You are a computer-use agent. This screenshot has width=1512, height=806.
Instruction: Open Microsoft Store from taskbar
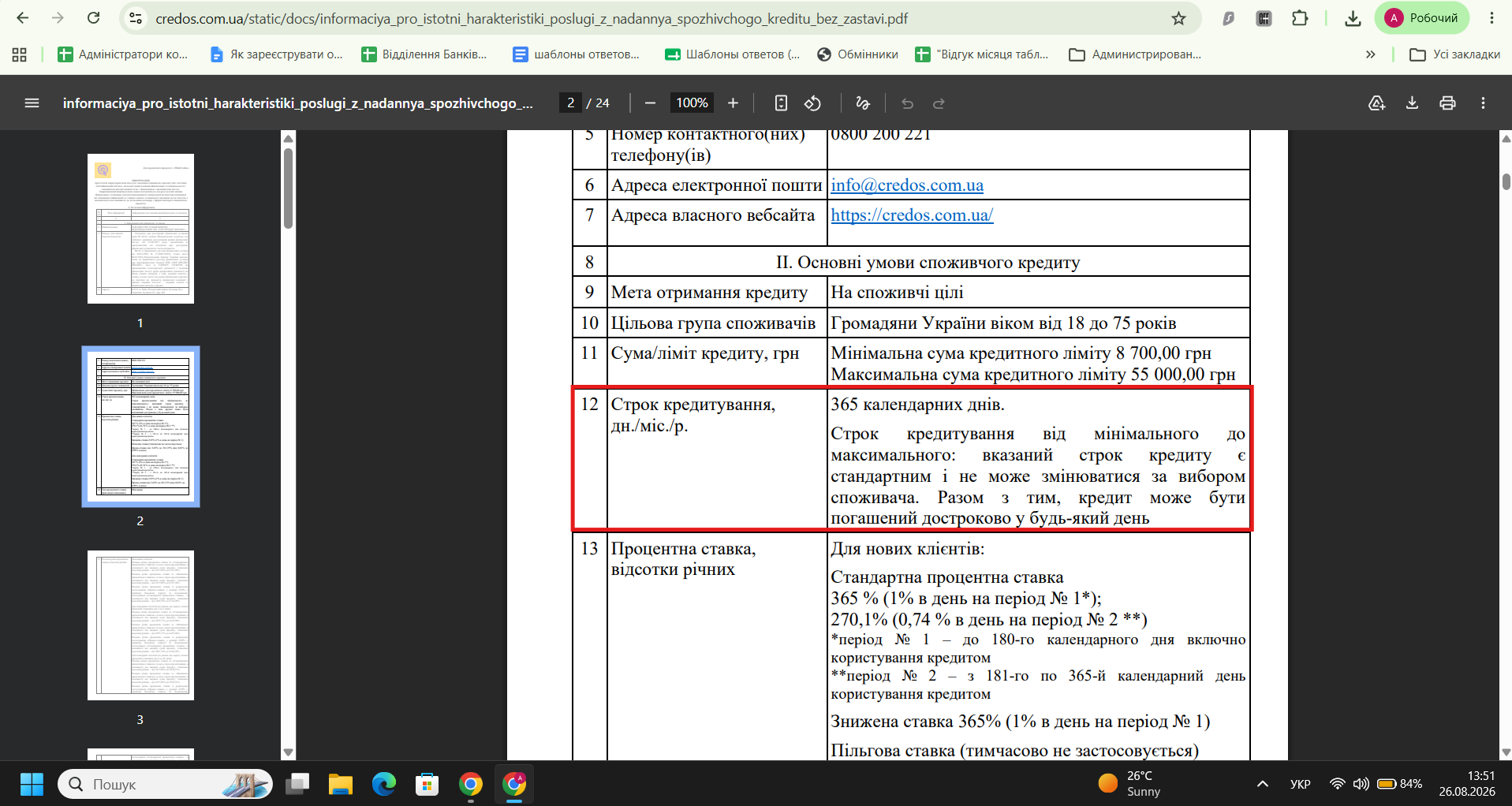427,784
